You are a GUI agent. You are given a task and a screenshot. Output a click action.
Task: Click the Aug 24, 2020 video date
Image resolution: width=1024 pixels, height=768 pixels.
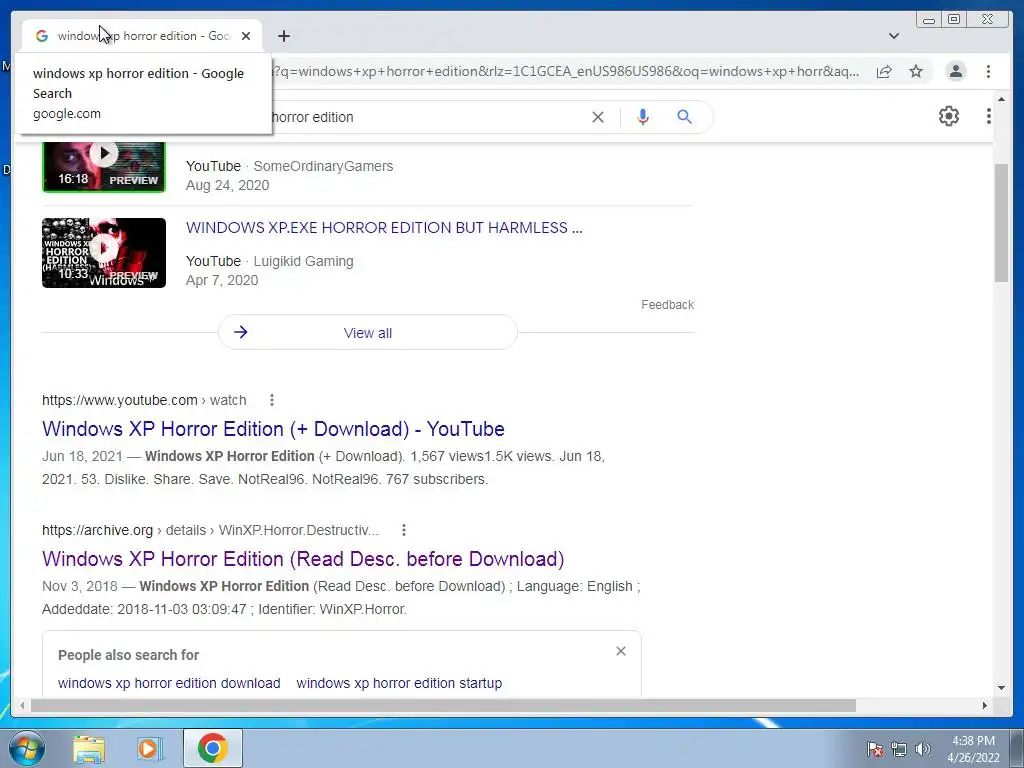pos(227,185)
